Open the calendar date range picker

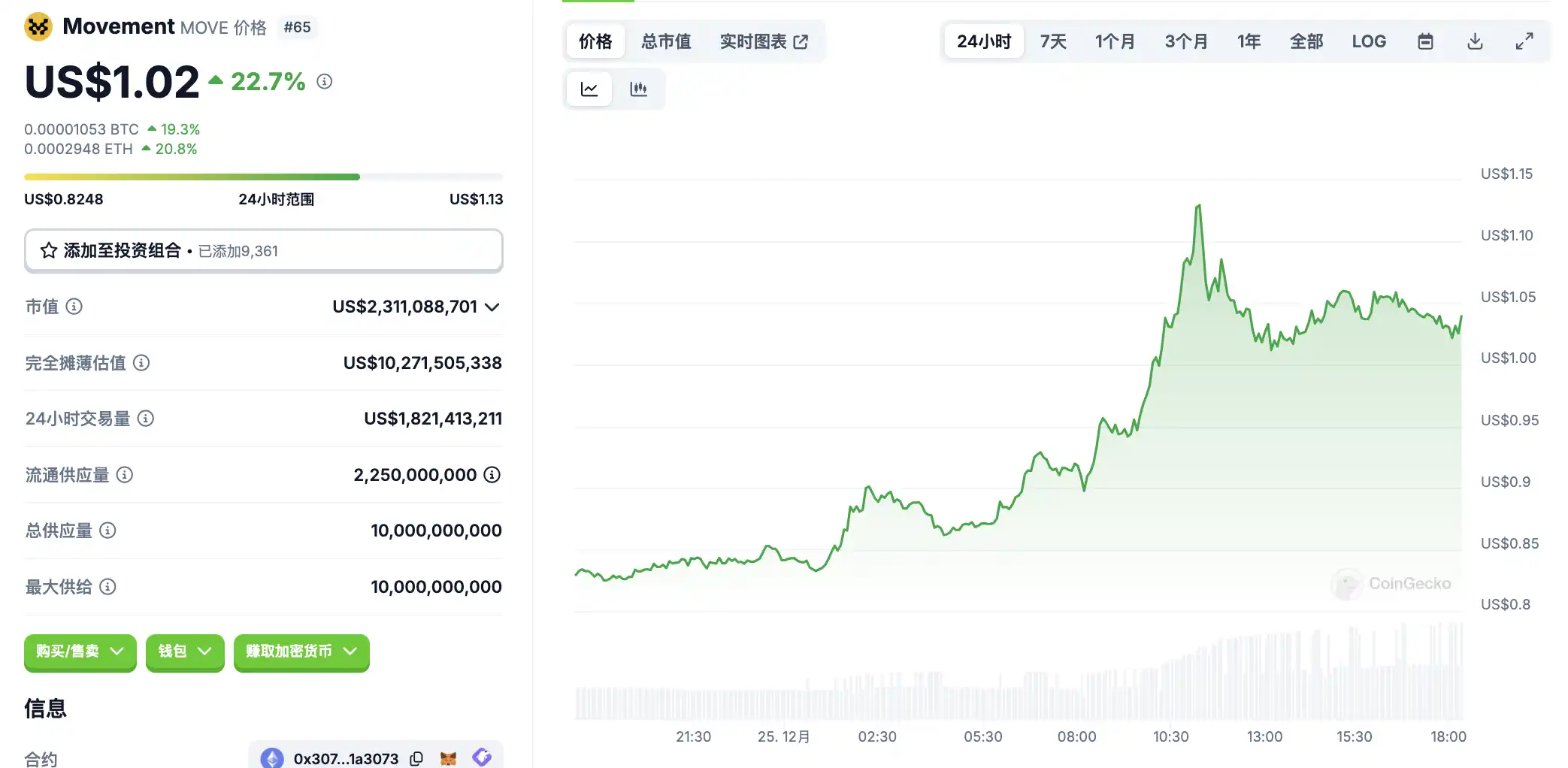(x=1424, y=41)
